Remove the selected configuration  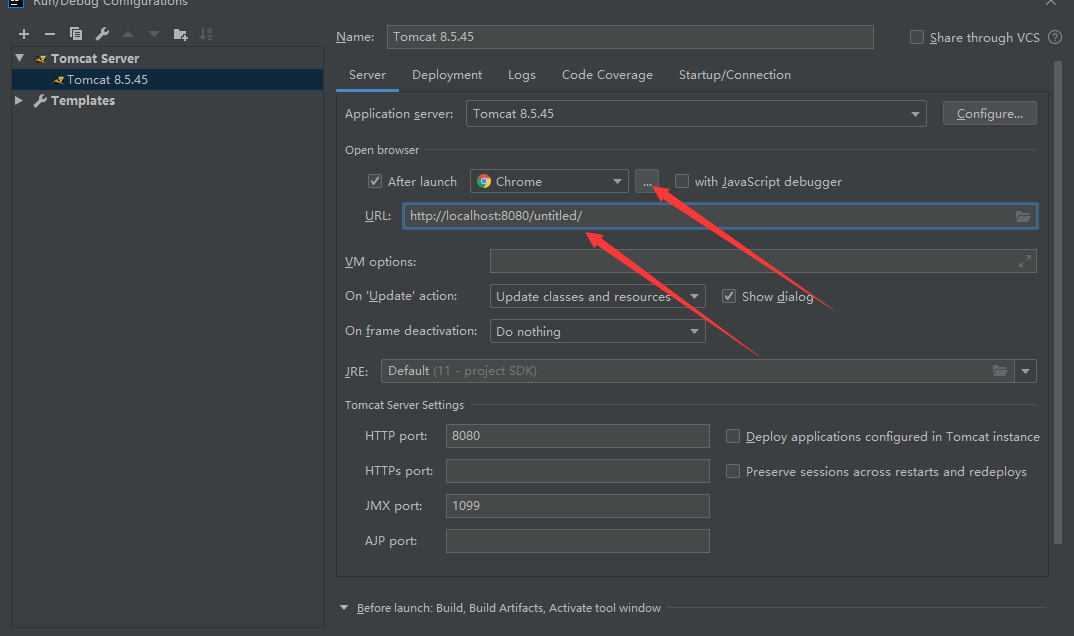[x=50, y=34]
